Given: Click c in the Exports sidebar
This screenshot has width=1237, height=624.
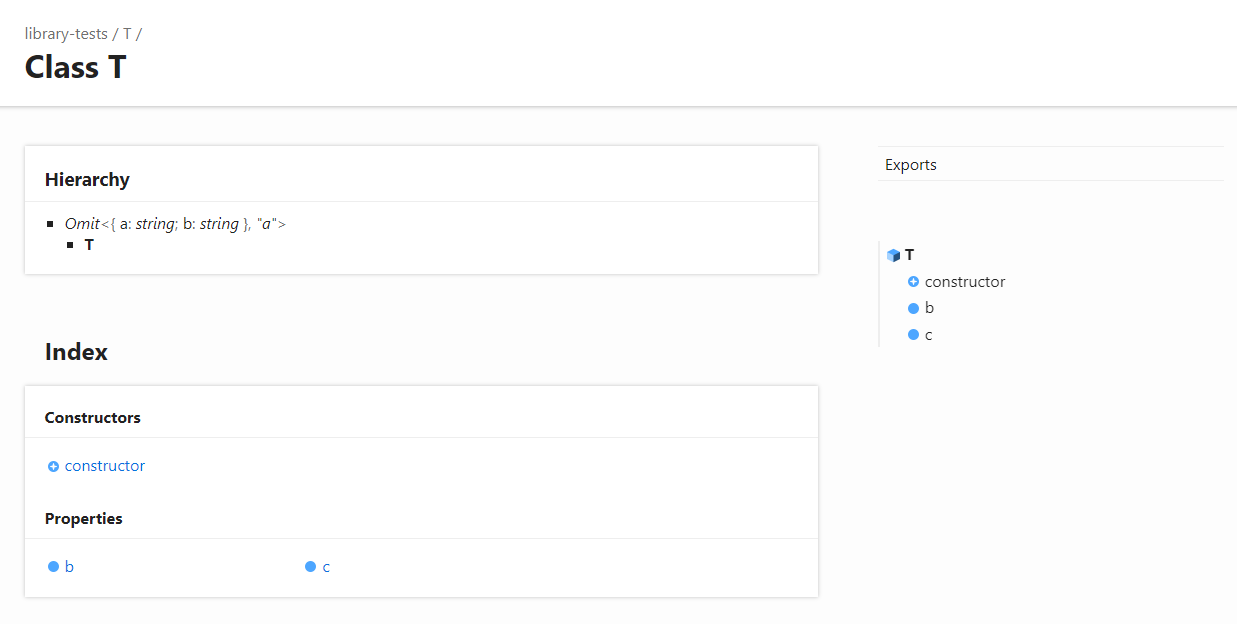Looking at the screenshot, I should coord(928,334).
